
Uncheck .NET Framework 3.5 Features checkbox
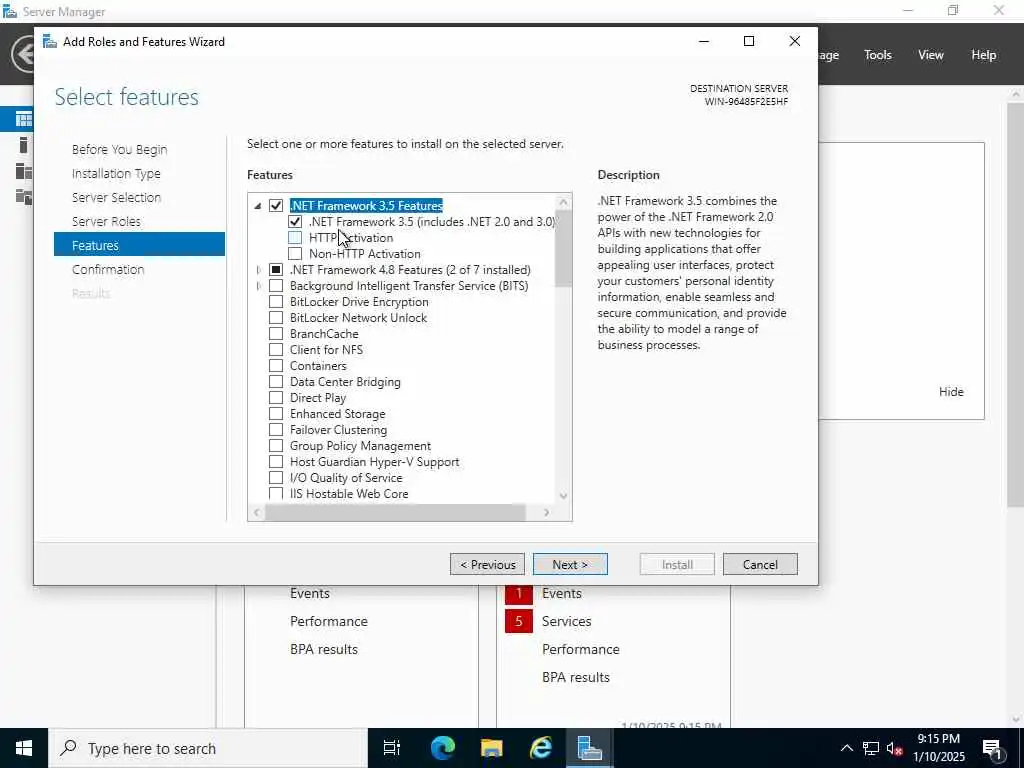276,206
